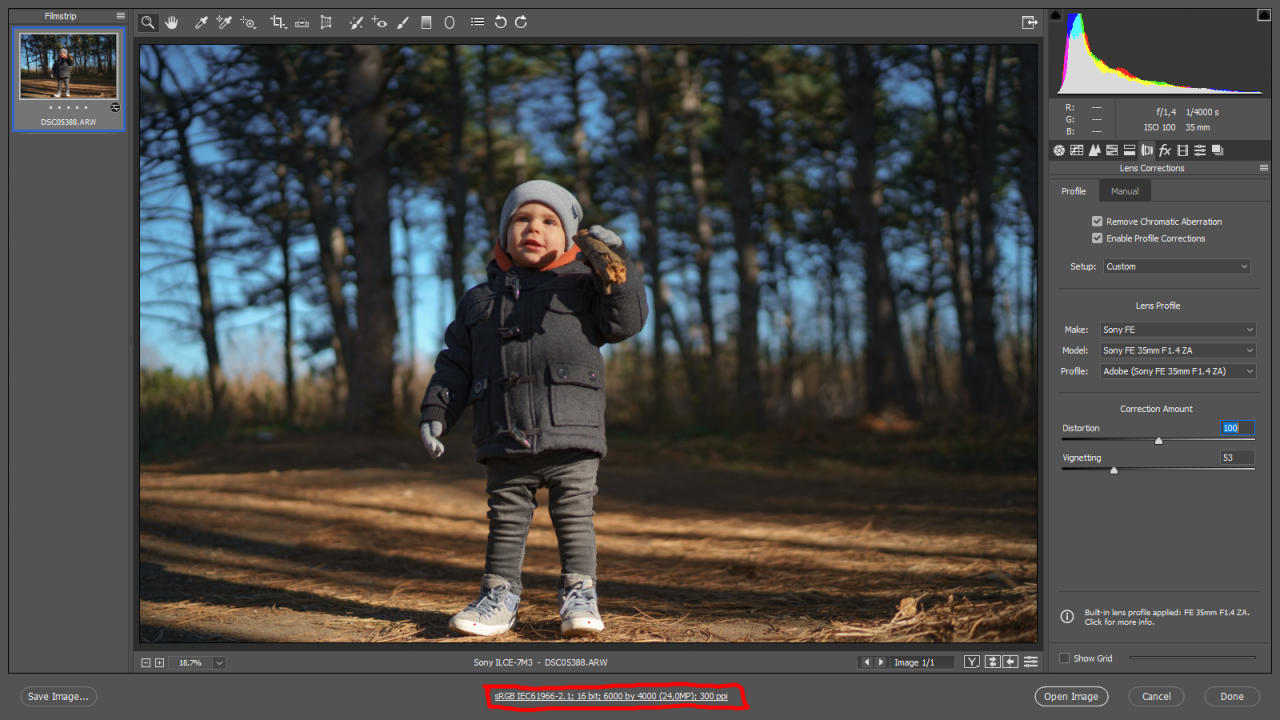Adjust the Show Grid size slider
The height and width of the screenshot is (720, 1280).
click(x=1192, y=658)
